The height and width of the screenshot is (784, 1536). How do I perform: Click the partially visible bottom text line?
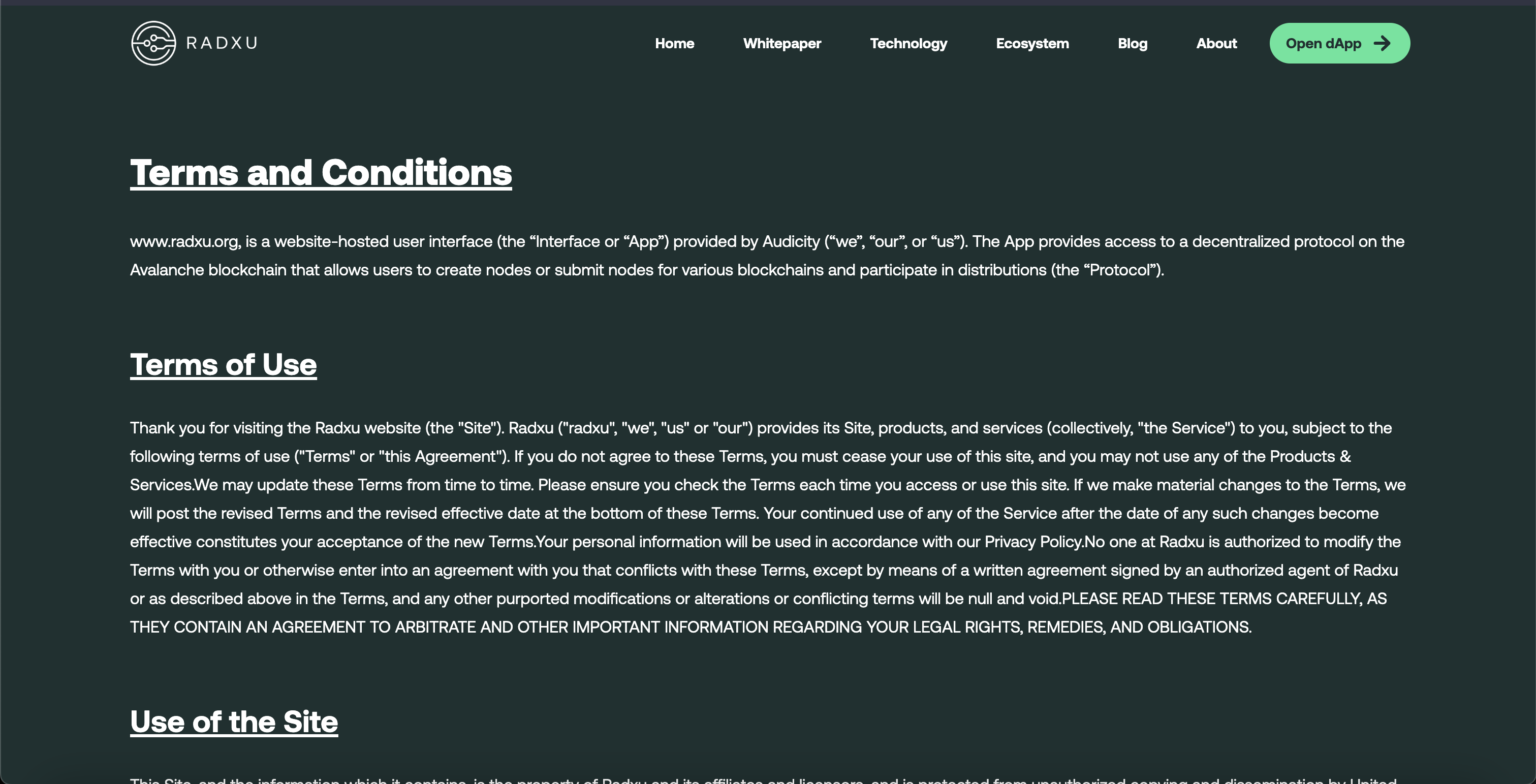pos(763,780)
